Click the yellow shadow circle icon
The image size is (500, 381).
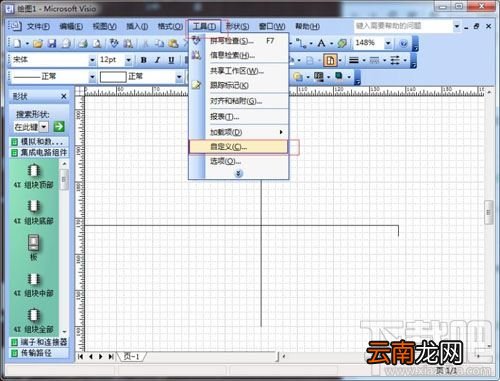(x=298, y=77)
